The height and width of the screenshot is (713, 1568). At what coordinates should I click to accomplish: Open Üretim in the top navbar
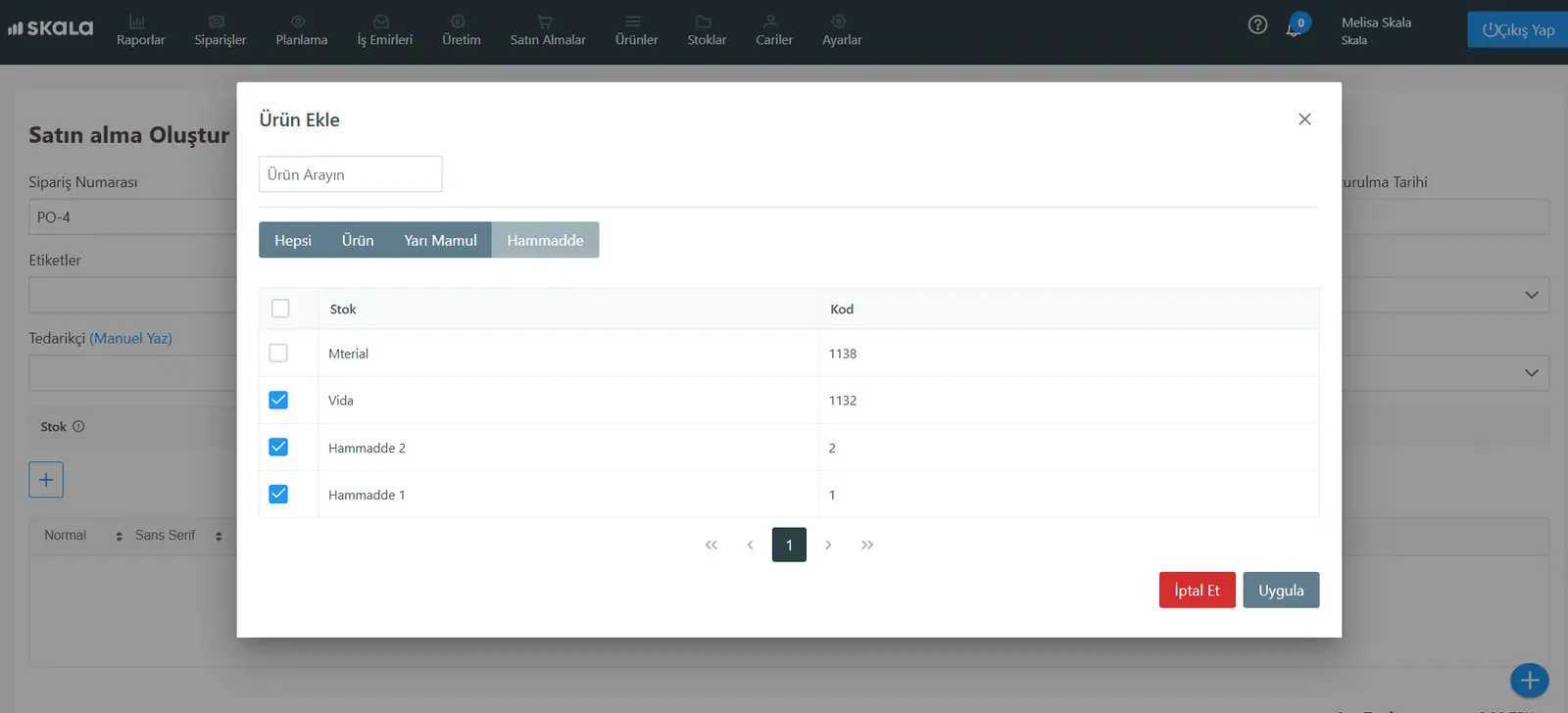coord(461,30)
